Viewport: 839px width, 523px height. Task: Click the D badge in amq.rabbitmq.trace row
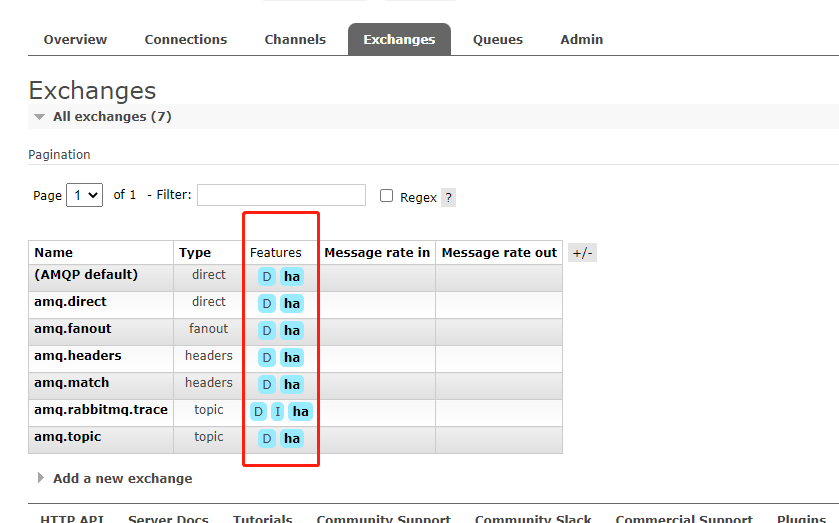[258, 411]
